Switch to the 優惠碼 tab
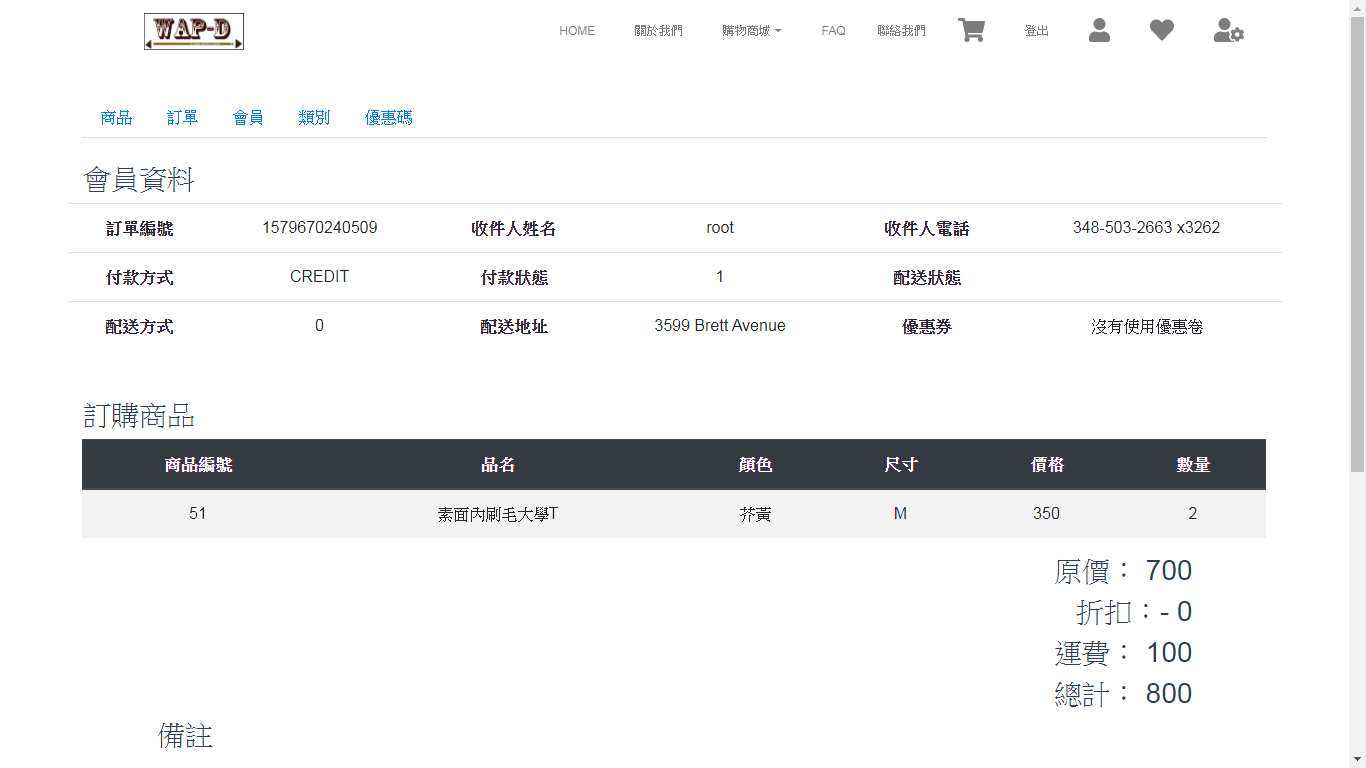The width and height of the screenshot is (1366, 768). pos(388,118)
